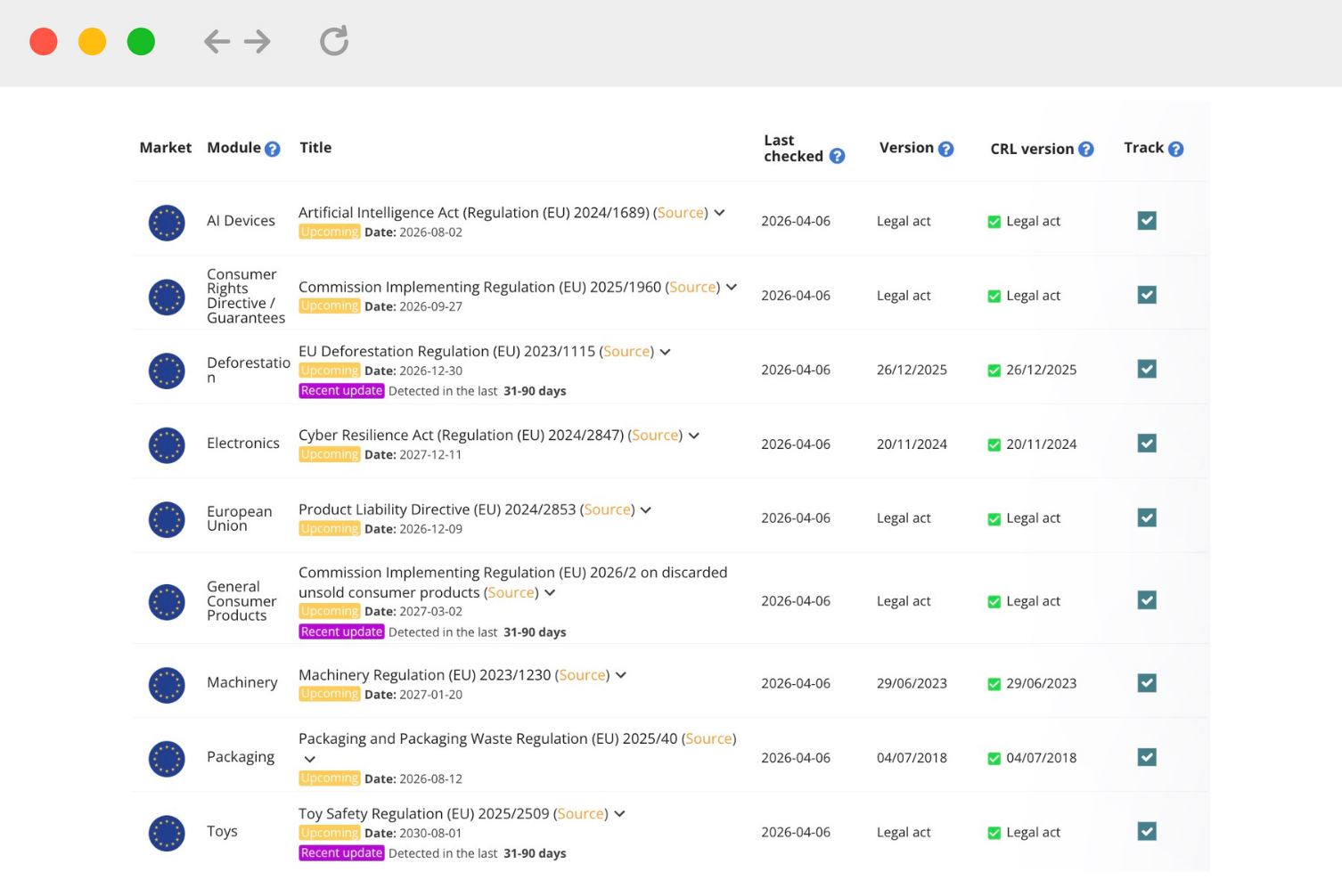The width and height of the screenshot is (1342, 896).
Task: Disable tracking for Toy Safety Regulation
Action: coord(1147,832)
